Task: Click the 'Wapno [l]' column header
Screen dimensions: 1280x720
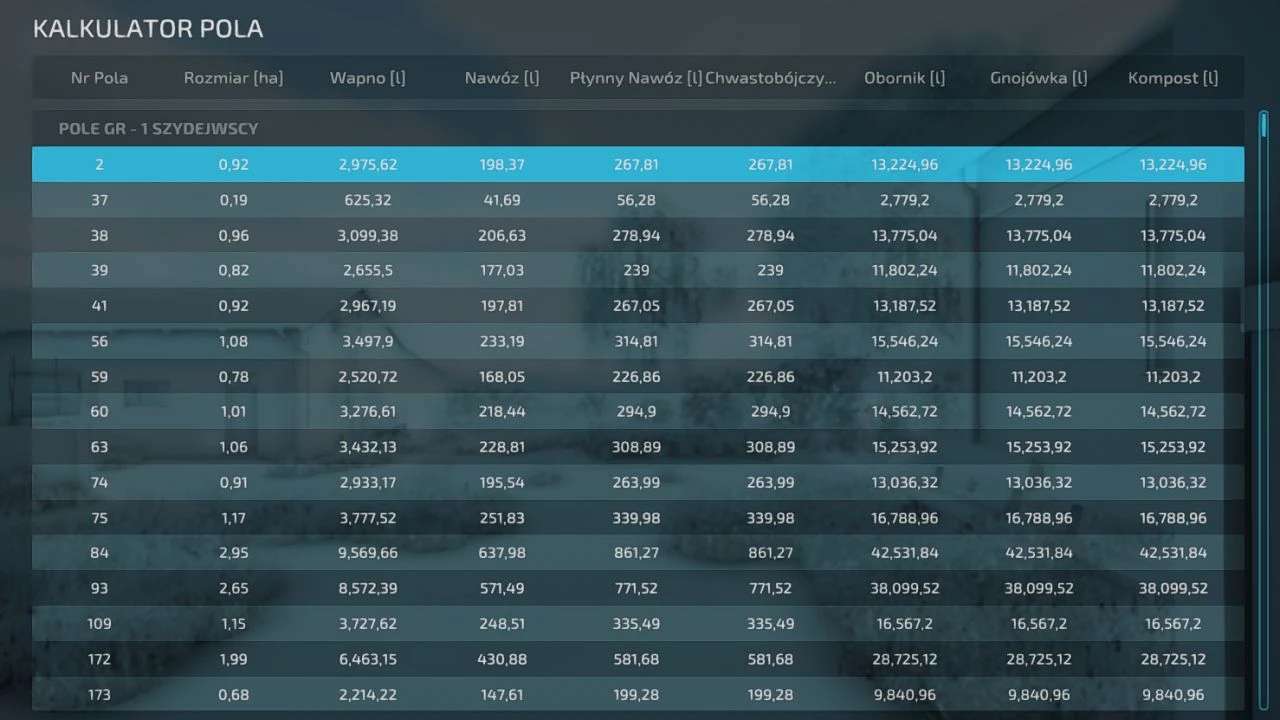Action: click(367, 78)
